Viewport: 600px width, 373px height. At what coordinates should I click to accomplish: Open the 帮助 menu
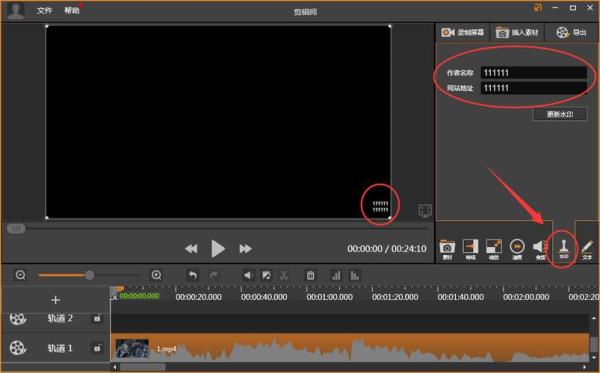pyautogui.click(x=72, y=10)
